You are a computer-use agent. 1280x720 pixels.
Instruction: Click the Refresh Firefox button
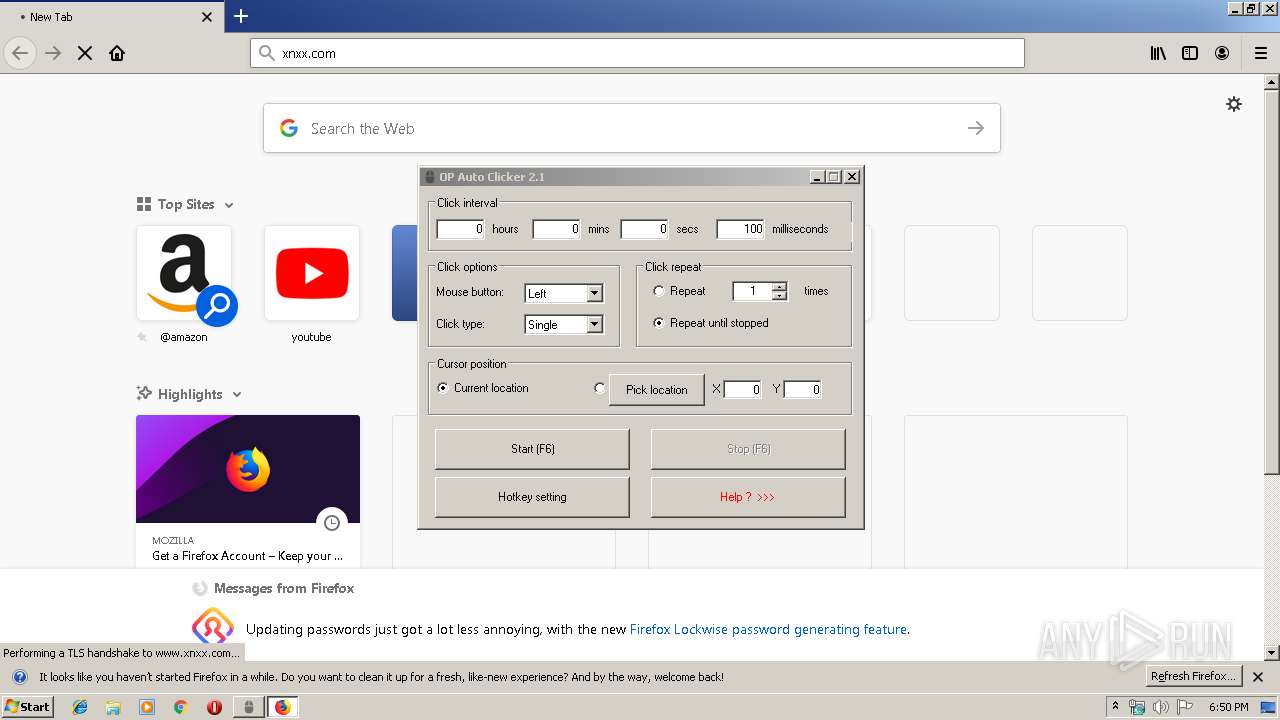click(x=1194, y=676)
